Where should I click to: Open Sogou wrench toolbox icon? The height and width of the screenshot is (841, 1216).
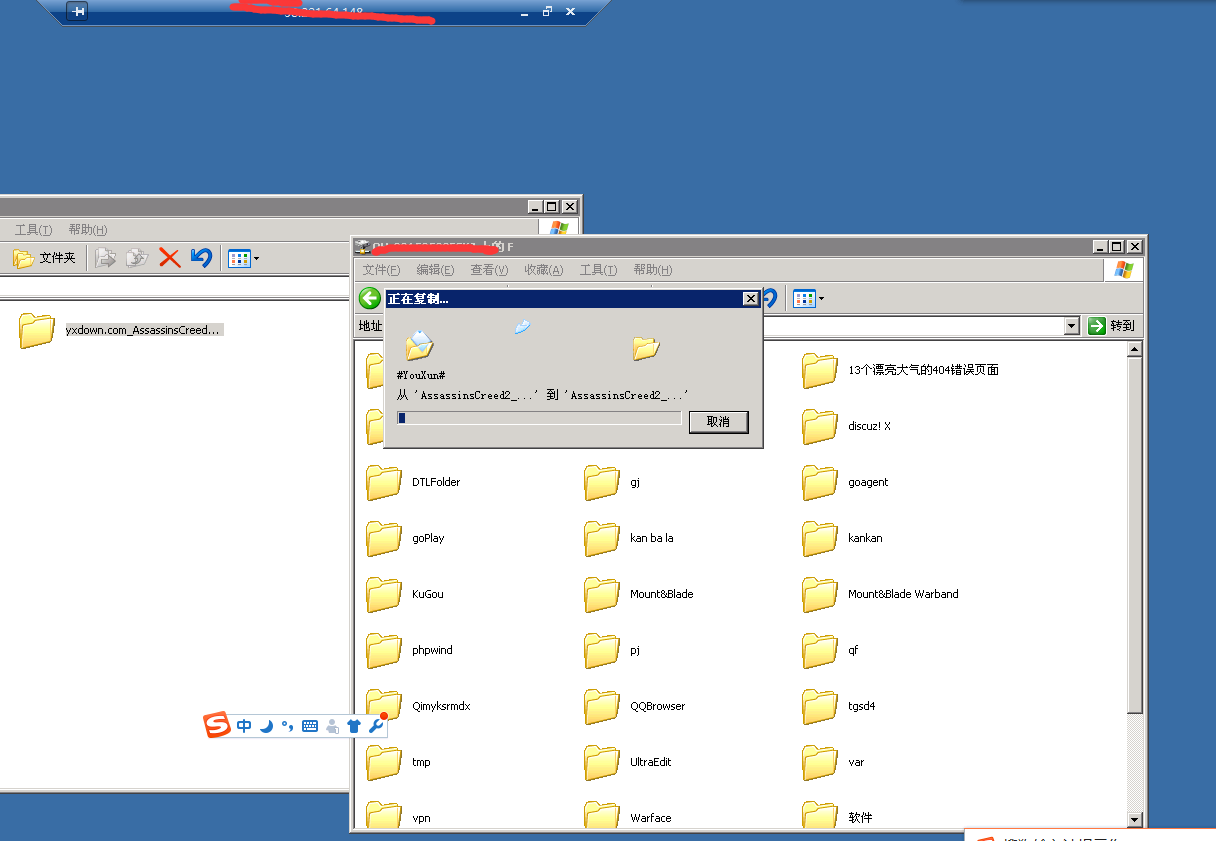pos(376,725)
